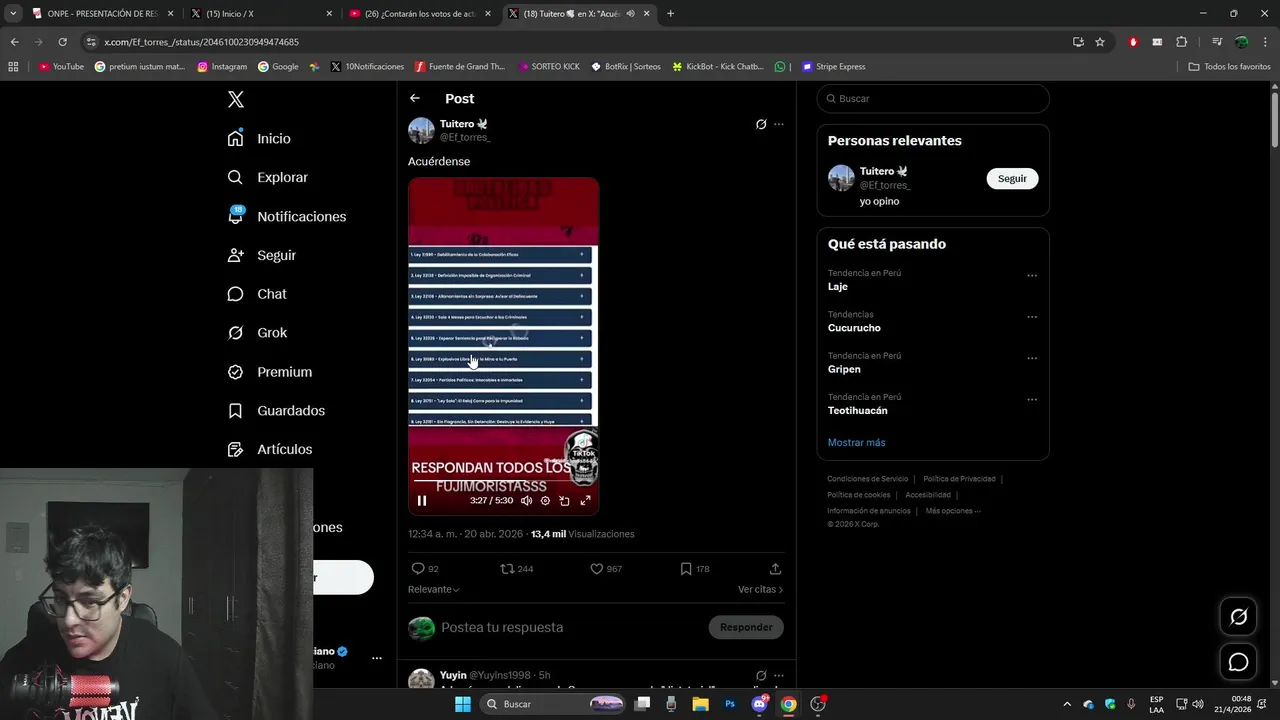Screen dimensions: 1280x720
Task: Go to Inicio in the sidebar
Action: click(x=260, y=138)
